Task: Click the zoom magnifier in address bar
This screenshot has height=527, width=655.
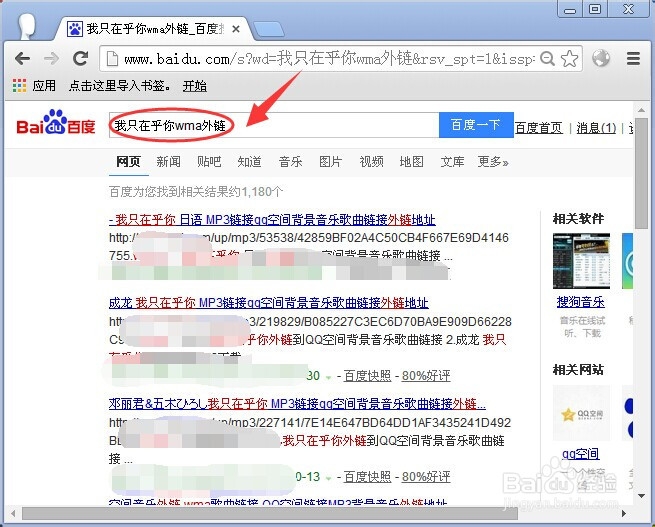Action: pos(547,58)
